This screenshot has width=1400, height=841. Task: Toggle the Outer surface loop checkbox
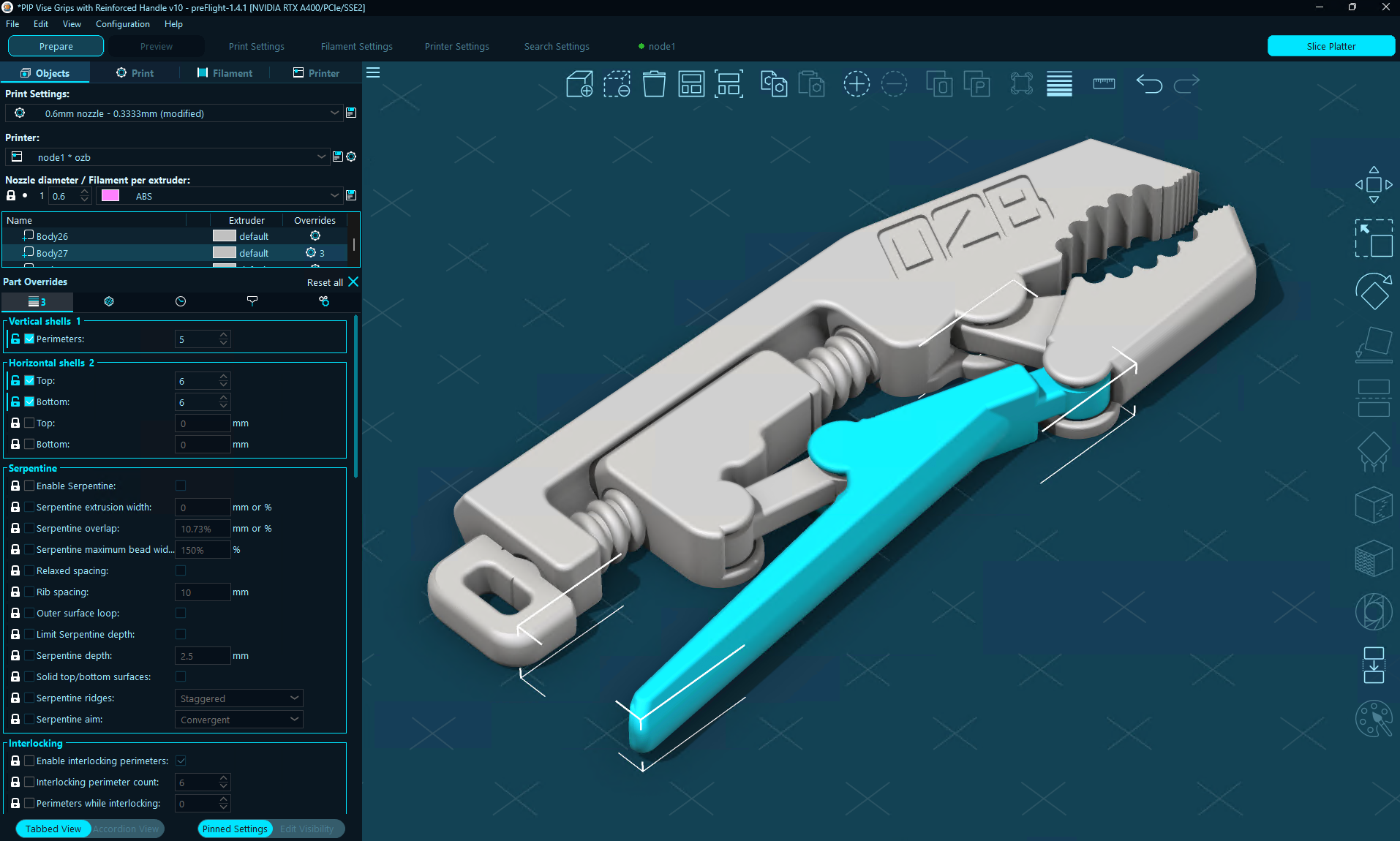coord(181,613)
